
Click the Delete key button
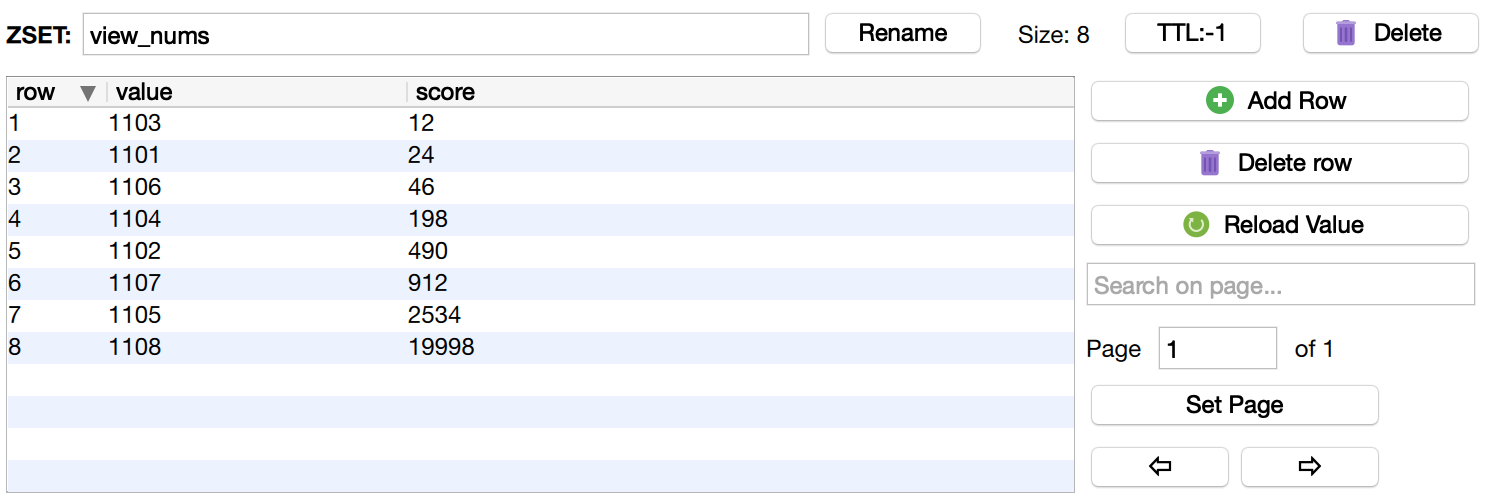pos(1390,33)
